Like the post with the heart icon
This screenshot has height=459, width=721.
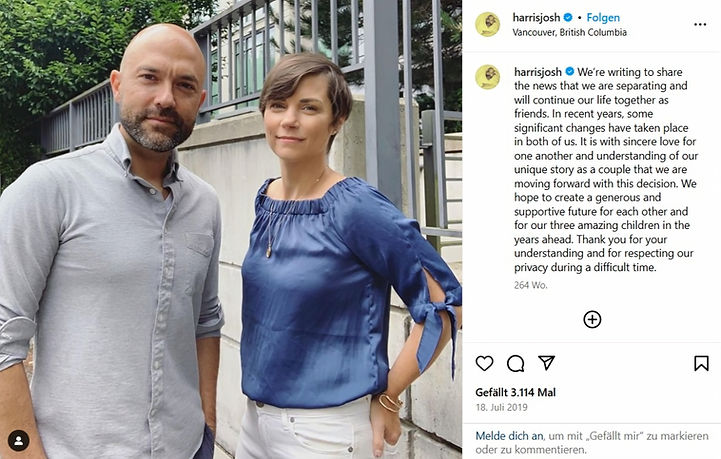484,363
